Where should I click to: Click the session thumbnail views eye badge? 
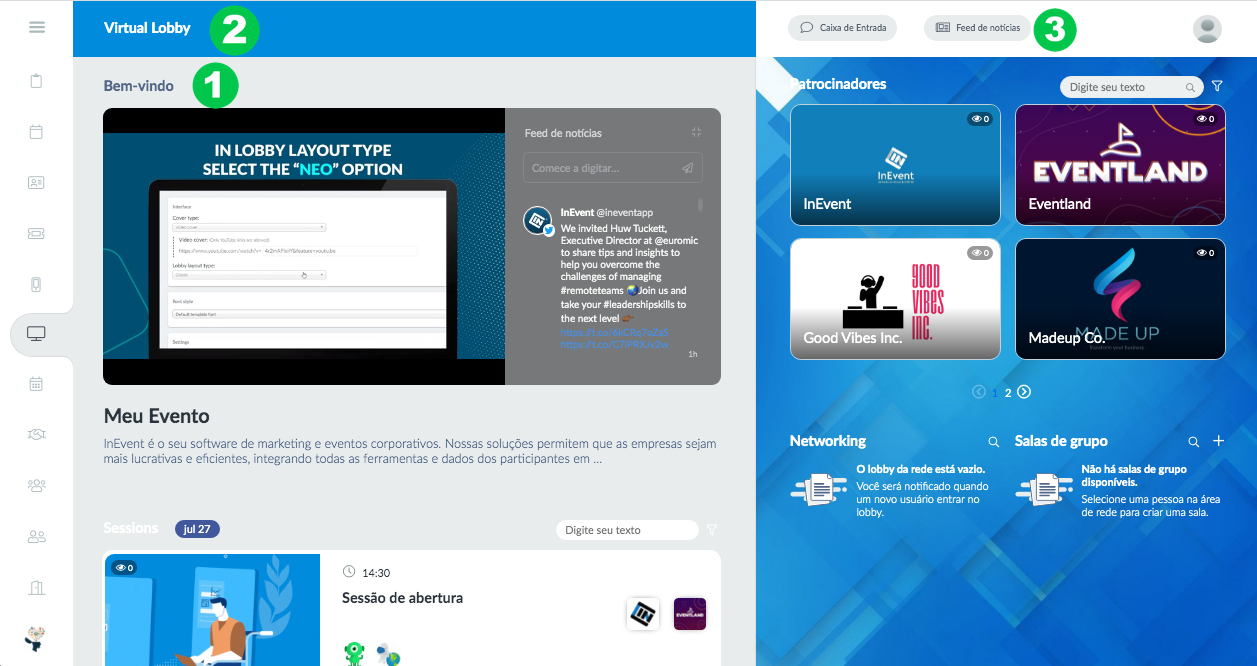125,568
